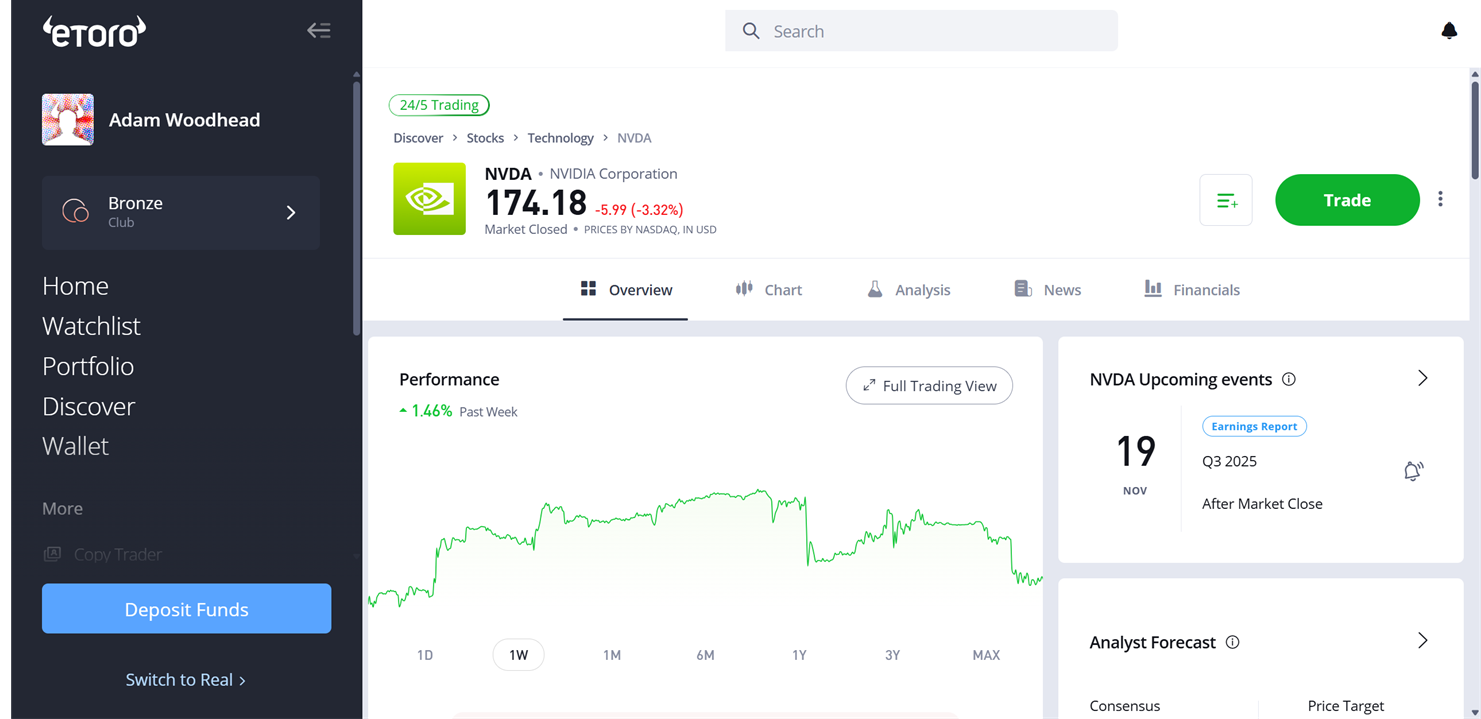Open Adam Woodhead's profile avatar
Screen dimensions: 1481x719
click(x=68, y=120)
